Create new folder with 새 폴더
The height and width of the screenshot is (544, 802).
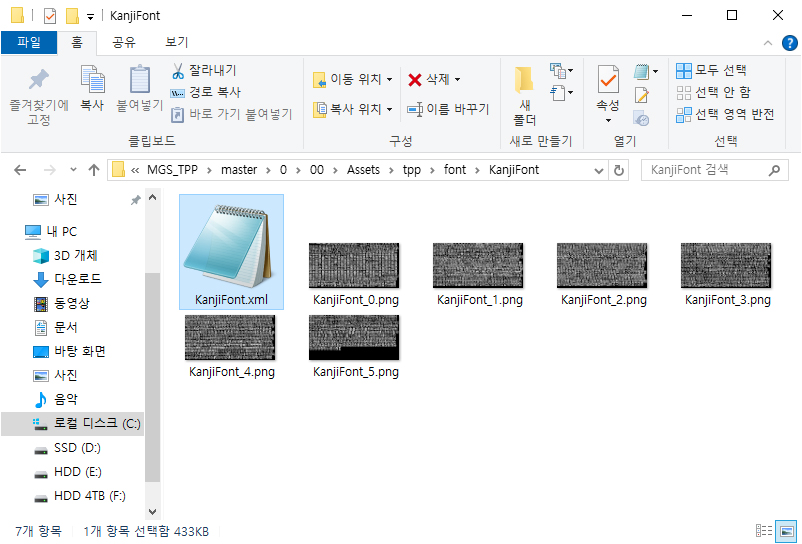524,96
